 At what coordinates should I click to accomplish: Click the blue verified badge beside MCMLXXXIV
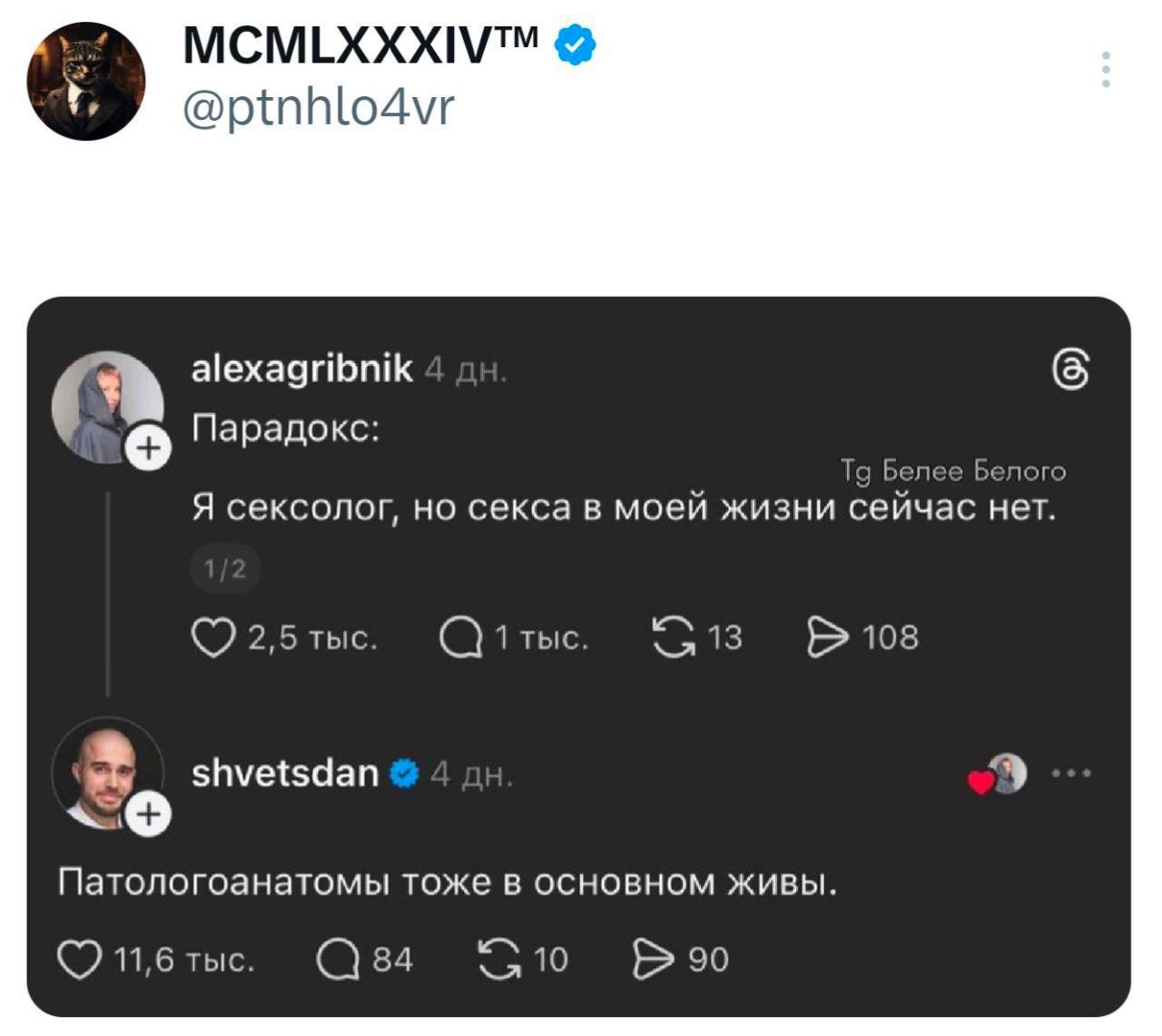pyautogui.click(x=574, y=45)
